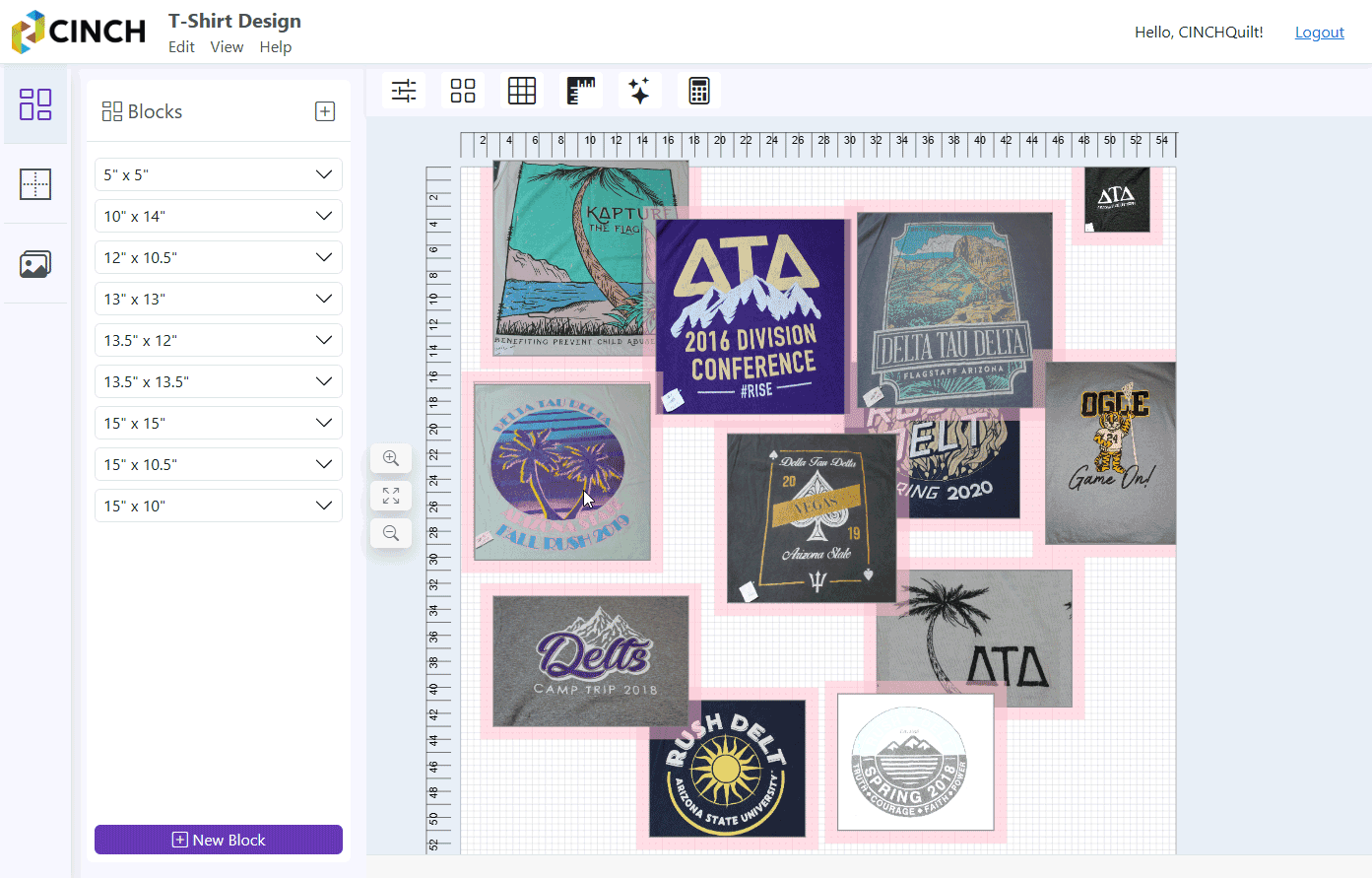The image size is (1372, 878).
Task: Select the Blocks panel sidebar icon
Action: (x=35, y=103)
